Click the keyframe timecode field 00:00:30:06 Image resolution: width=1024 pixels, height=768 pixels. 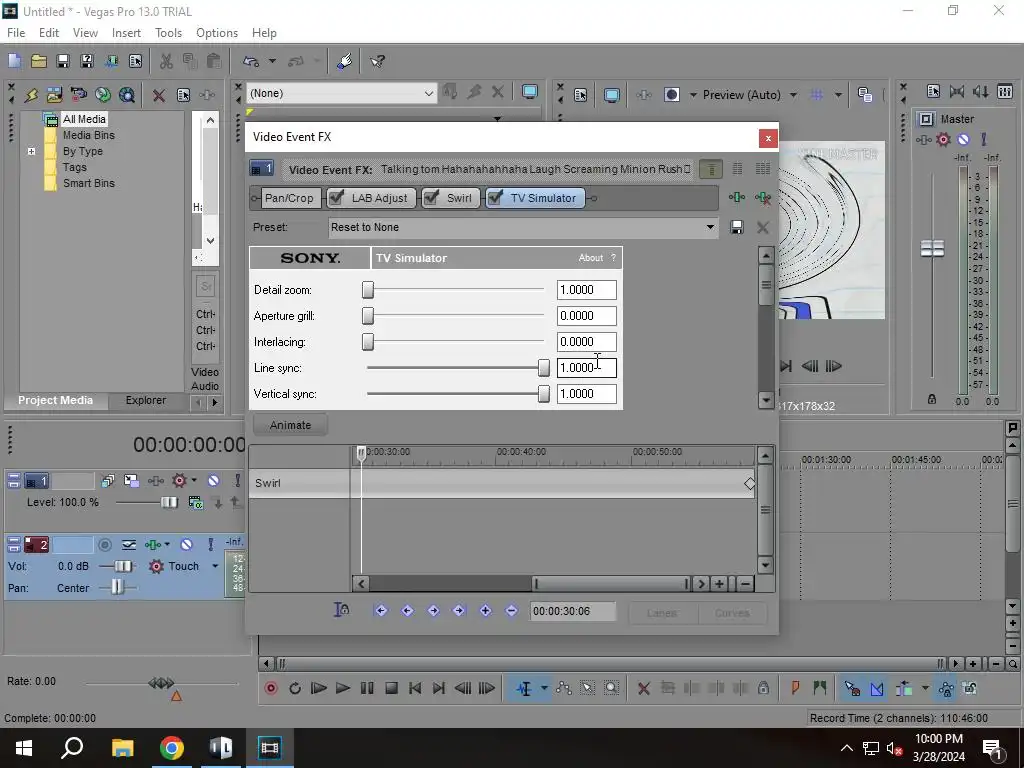pos(572,611)
